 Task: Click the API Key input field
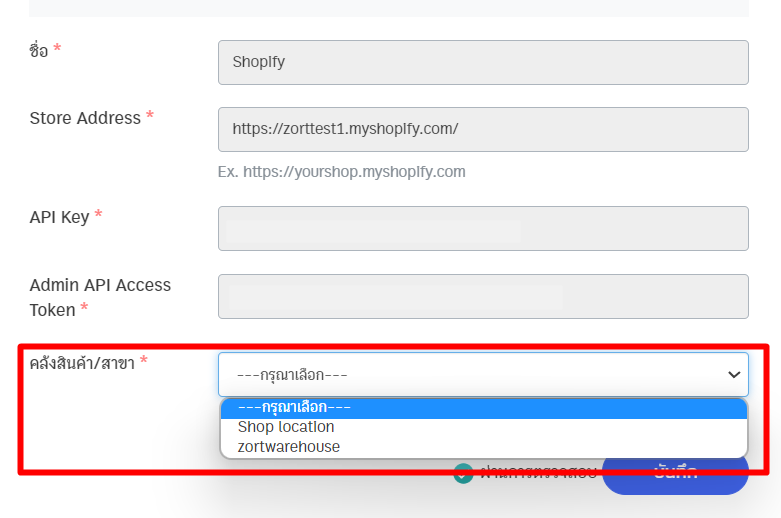(x=483, y=229)
